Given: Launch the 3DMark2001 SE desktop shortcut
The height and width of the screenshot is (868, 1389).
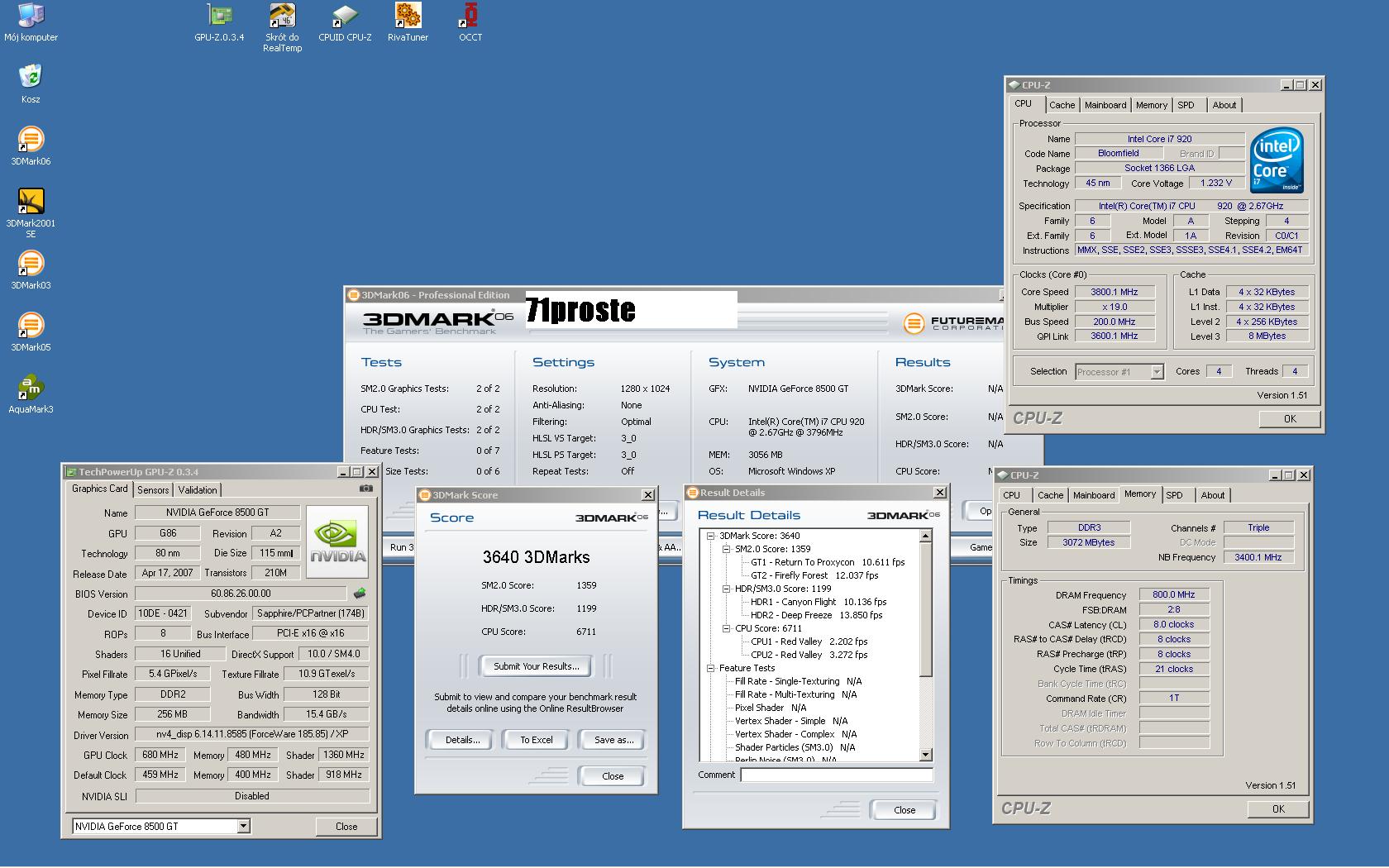Looking at the screenshot, I should [31, 212].
